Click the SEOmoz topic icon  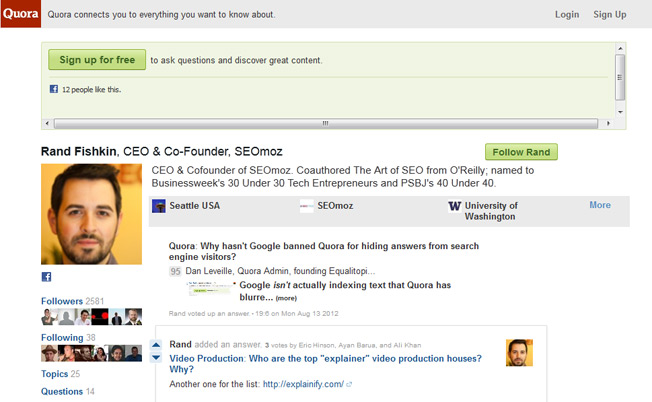tap(307, 206)
